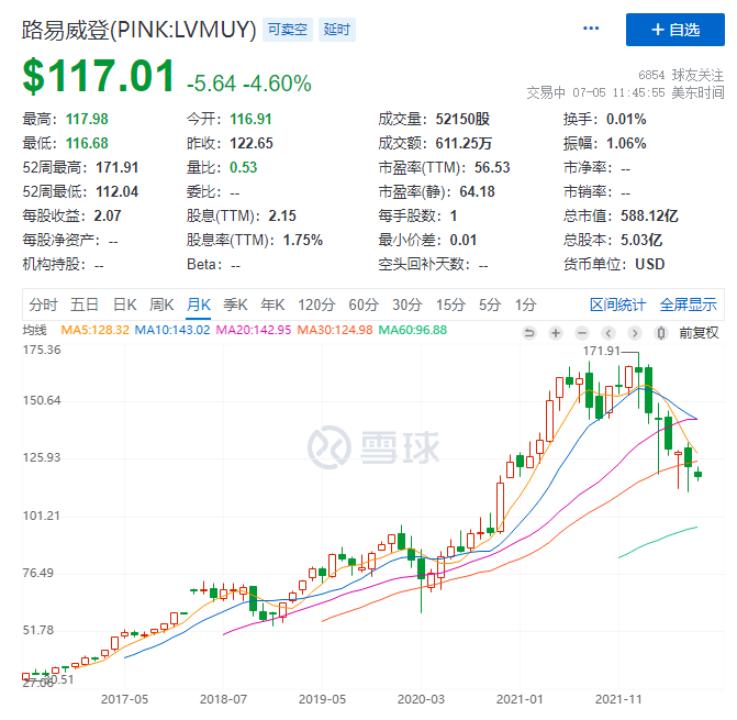
Task: Switch to the 日K tab
Action: tap(125, 305)
